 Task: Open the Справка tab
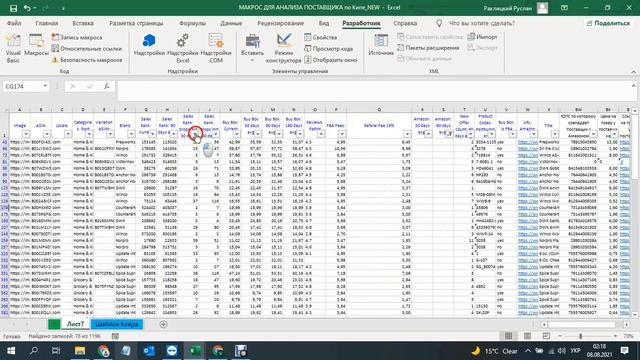(405, 23)
